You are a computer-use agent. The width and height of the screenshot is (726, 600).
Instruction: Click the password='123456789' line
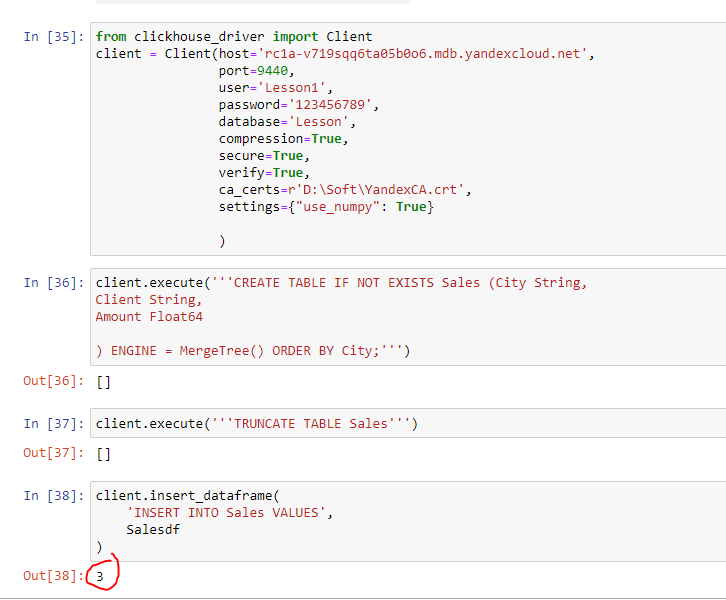point(299,105)
